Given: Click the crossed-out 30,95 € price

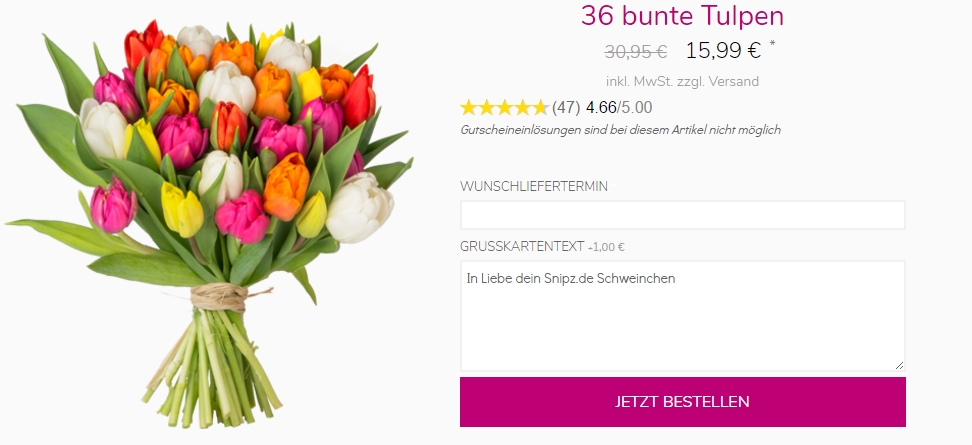Looking at the screenshot, I should 635,52.
